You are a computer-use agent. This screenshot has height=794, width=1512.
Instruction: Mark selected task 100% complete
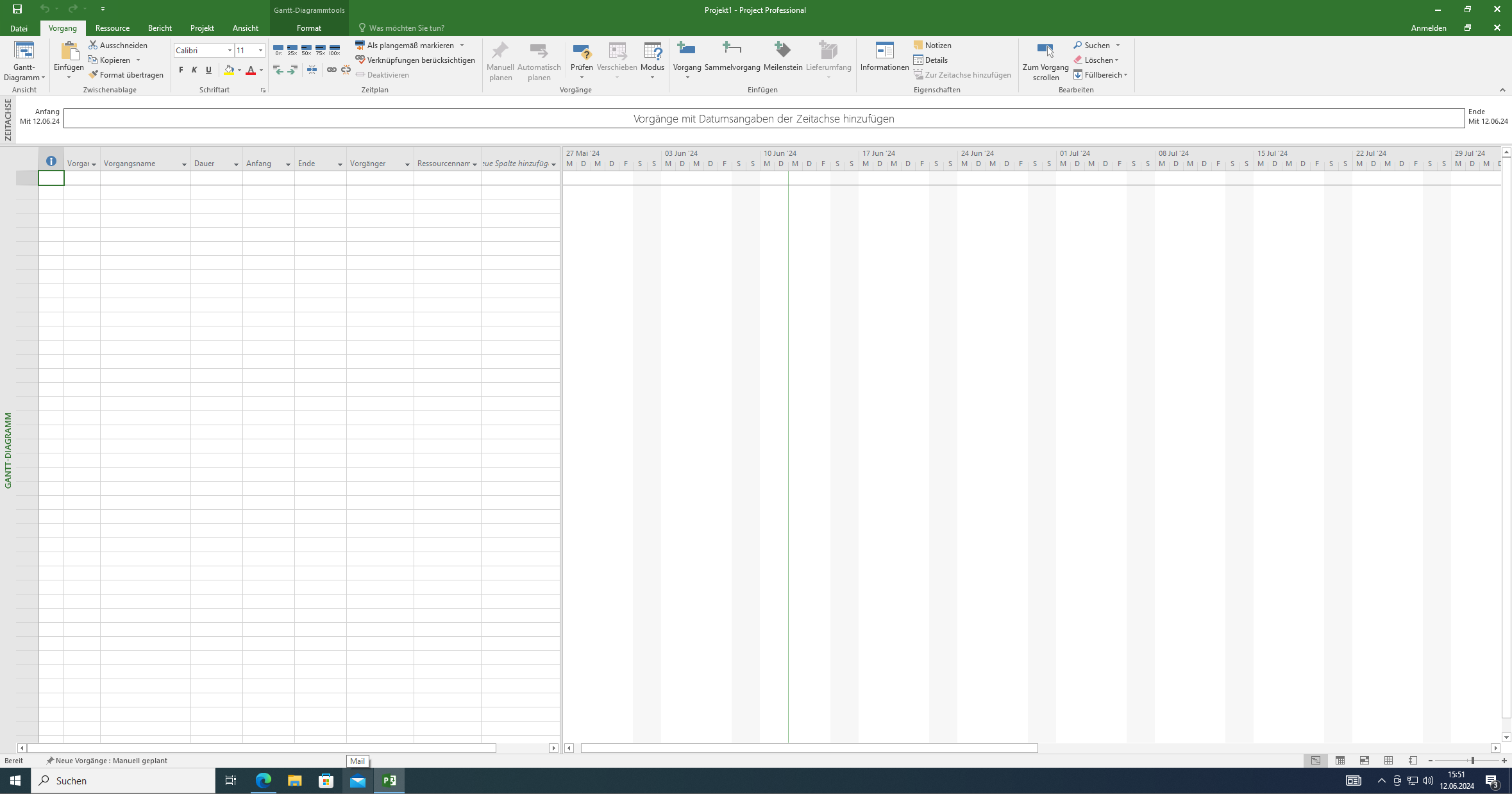tap(335, 50)
